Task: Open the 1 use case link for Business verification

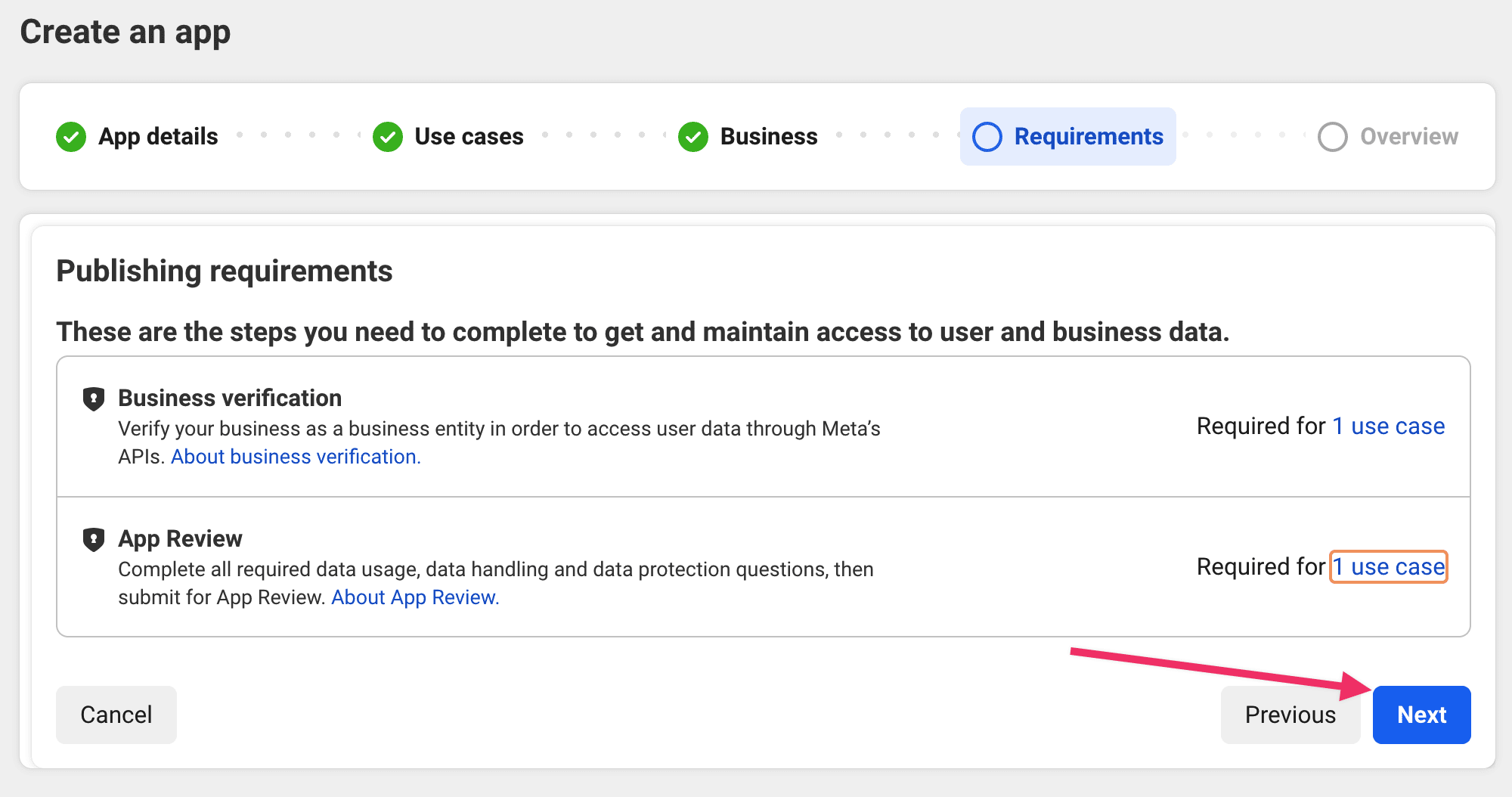Action: [x=1389, y=426]
